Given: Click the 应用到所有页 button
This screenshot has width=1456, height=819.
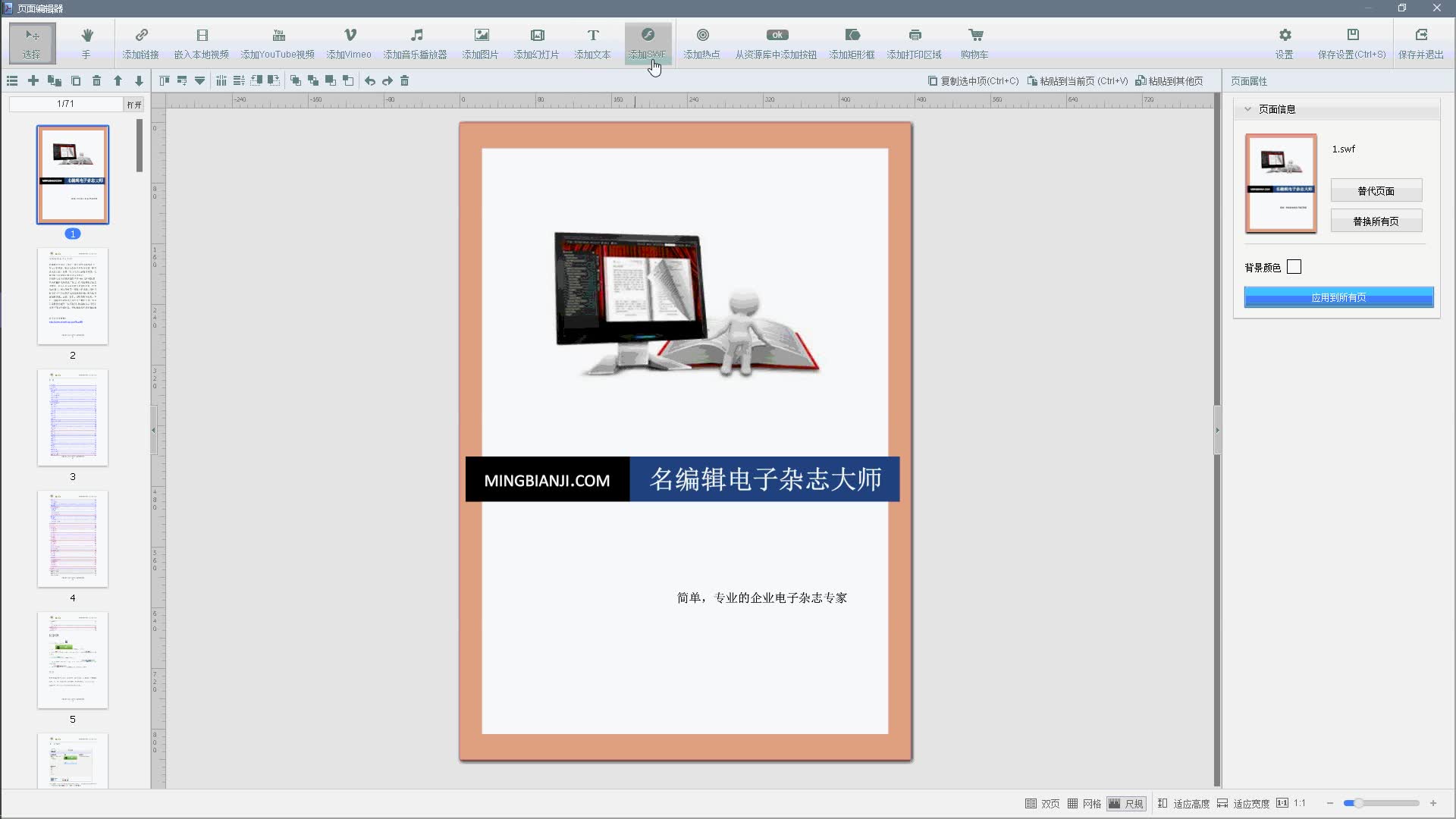Looking at the screenshot, I should pos(1339,297).
